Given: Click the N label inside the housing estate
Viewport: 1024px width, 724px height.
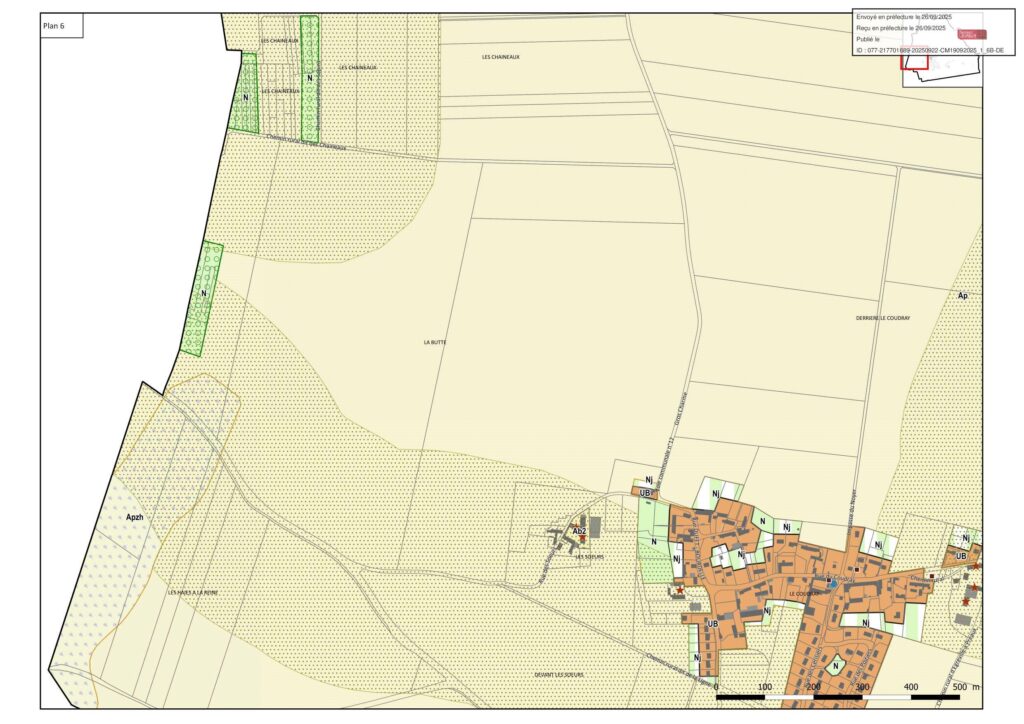Looking at the screenshot, I should point(836,665).
